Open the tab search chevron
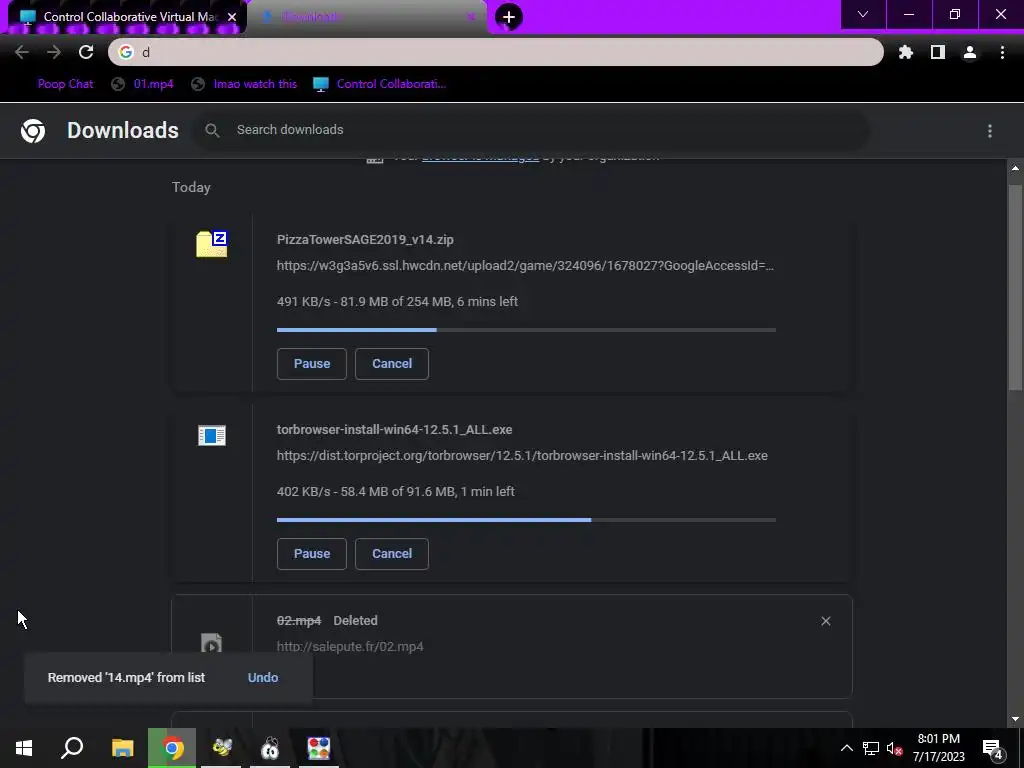 coord(863,14)
